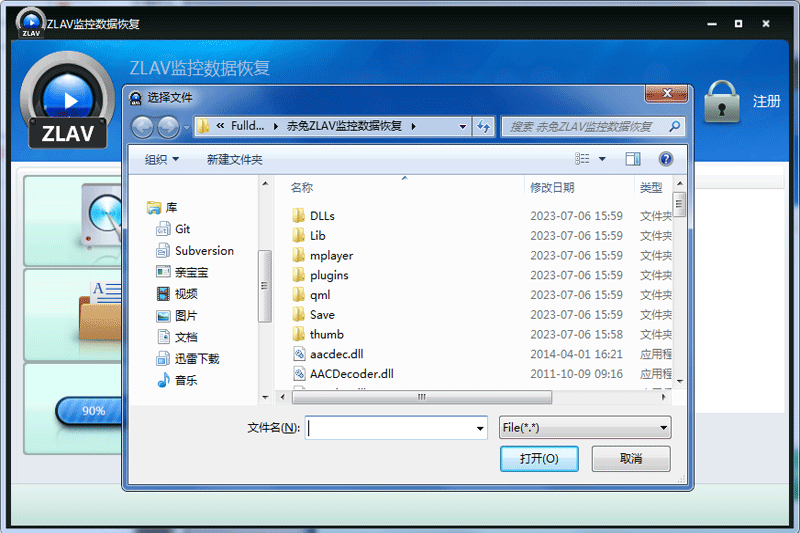Click the 赤兔ZLAV监控数据恢复 breadcrumb segment
This screenshot has width=800, height=533.
tap(344, 126)
